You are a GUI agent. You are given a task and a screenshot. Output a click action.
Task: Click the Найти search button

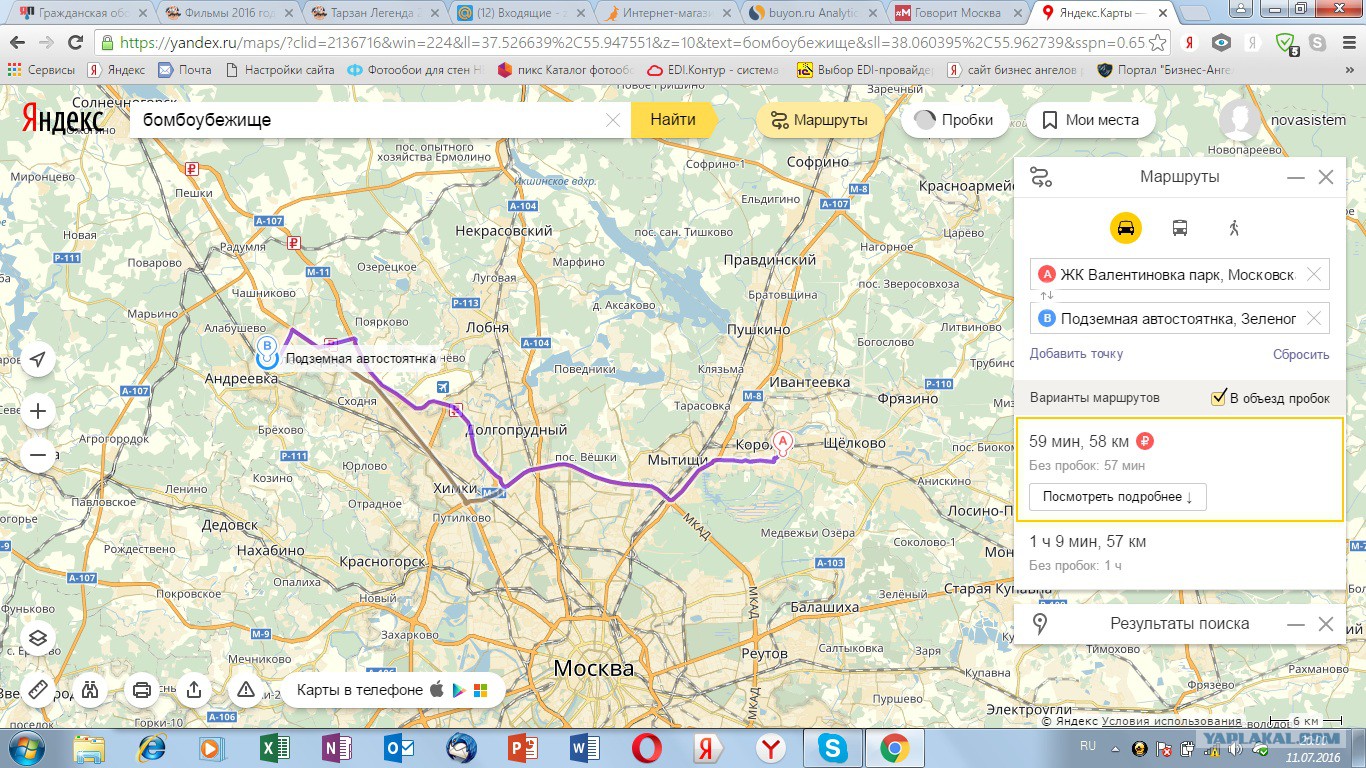click(x=673, y=120)
